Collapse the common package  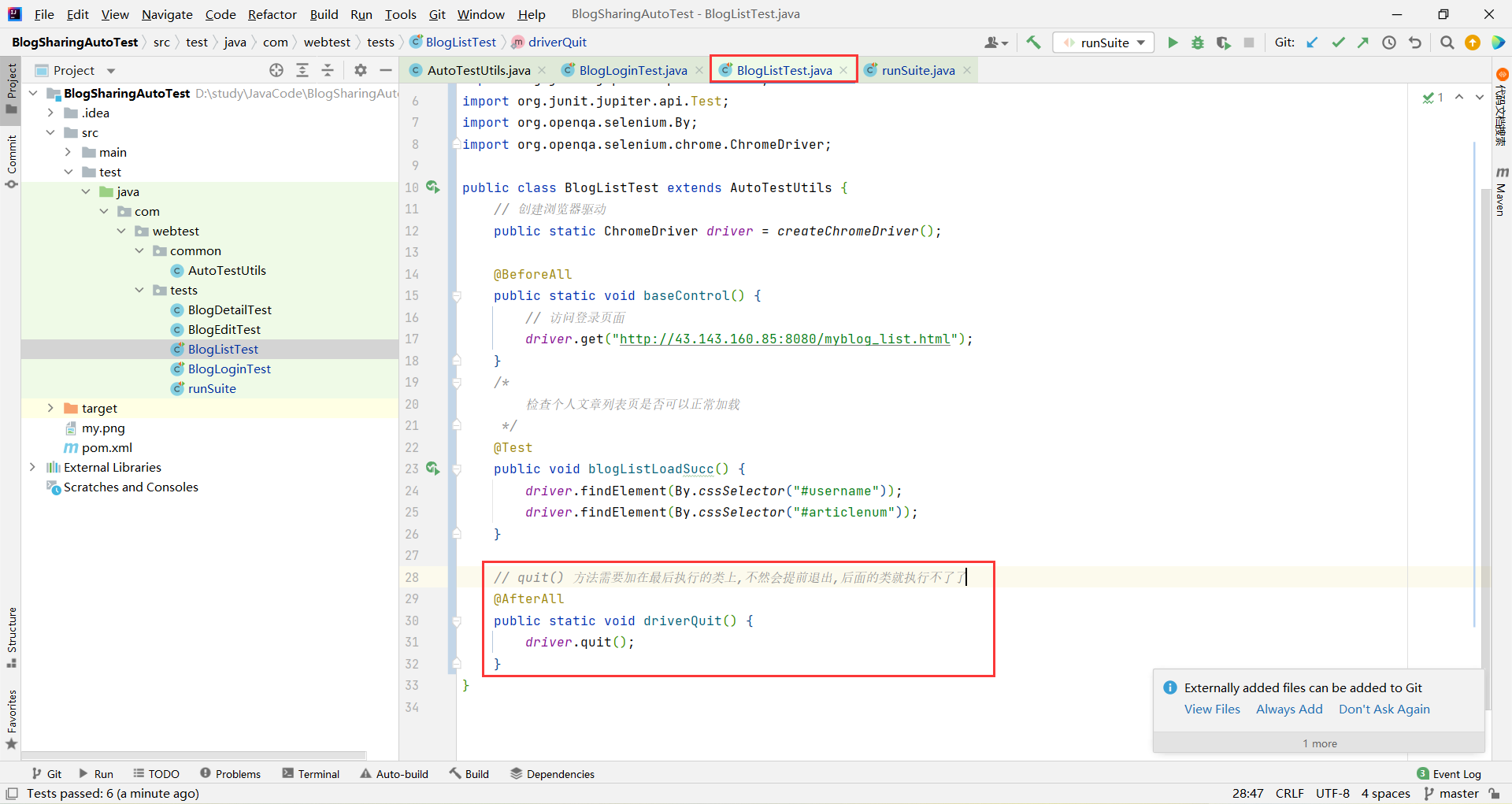[x=139, y=250]
